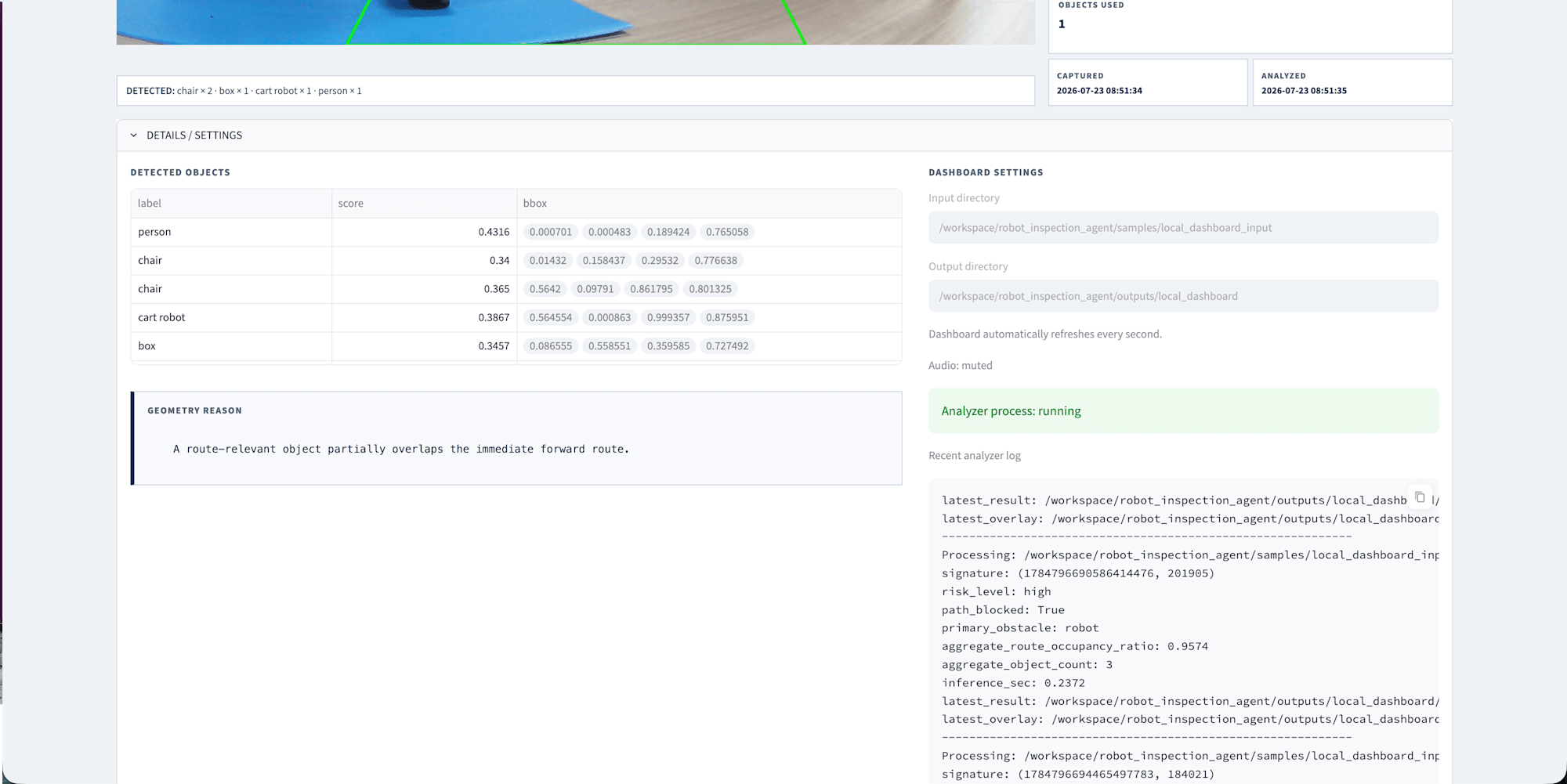
Task: Click bbox value 0.765058 in person row
Action: [727, 232]
